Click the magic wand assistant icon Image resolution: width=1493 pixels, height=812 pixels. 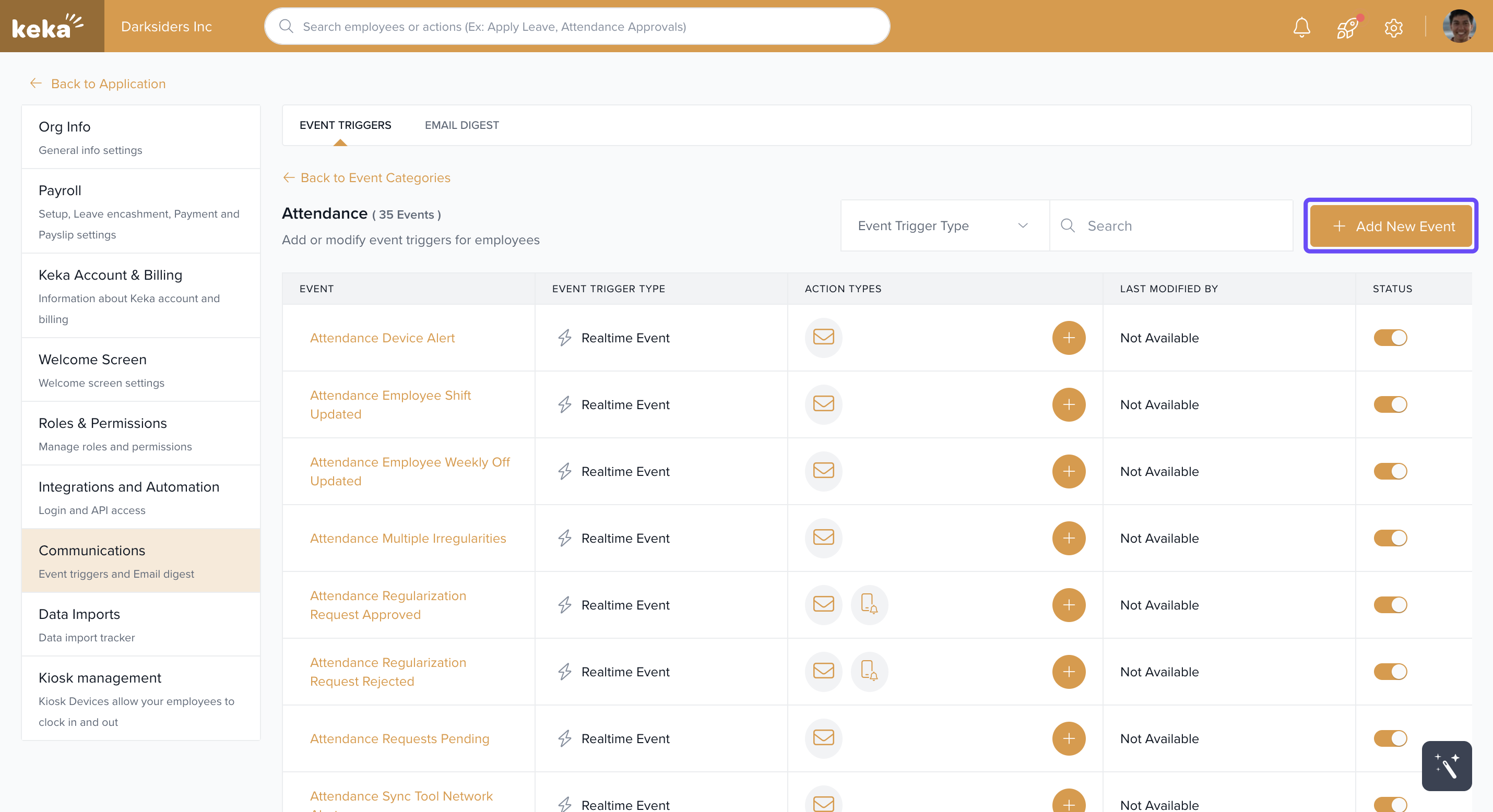click(x=1446, y=766)
